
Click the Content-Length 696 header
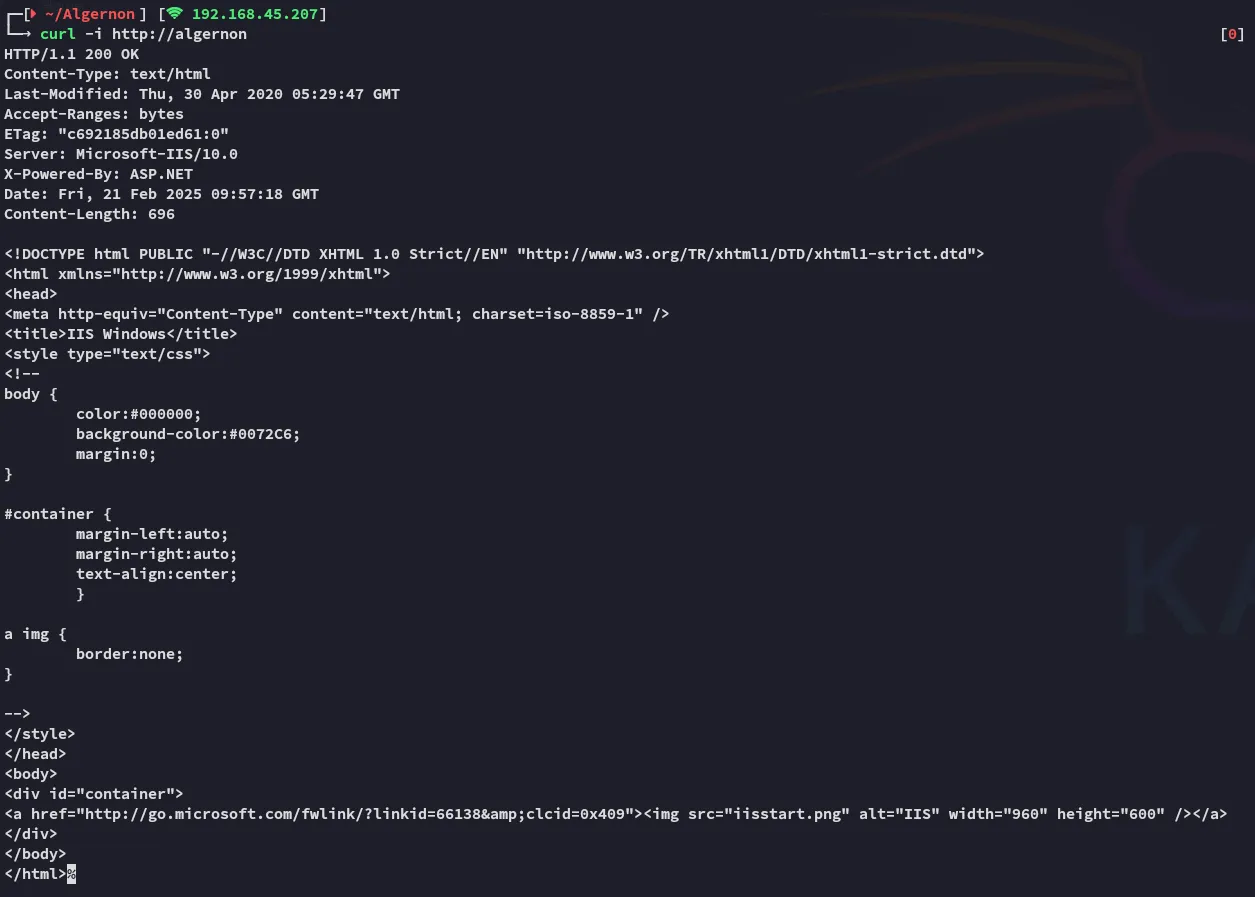coord(89,214)
